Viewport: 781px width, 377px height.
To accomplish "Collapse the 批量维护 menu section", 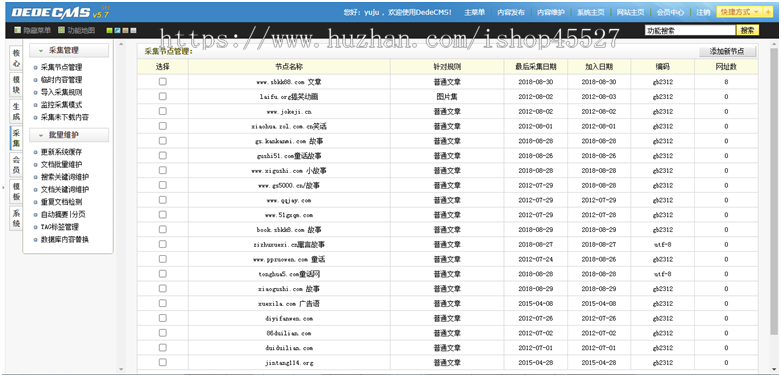I will [x=69, y=135].
